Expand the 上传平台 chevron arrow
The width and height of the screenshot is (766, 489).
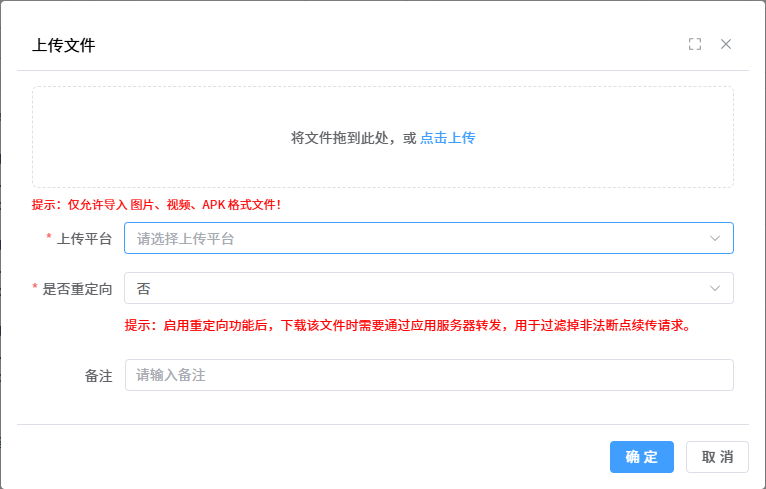coord(715,238)
